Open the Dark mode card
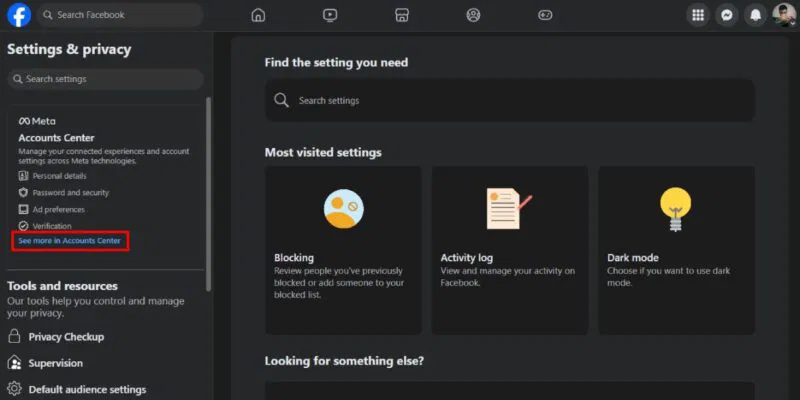Image resolution: width=800 pixels, height=400 pixels. [x=677, y=250]
